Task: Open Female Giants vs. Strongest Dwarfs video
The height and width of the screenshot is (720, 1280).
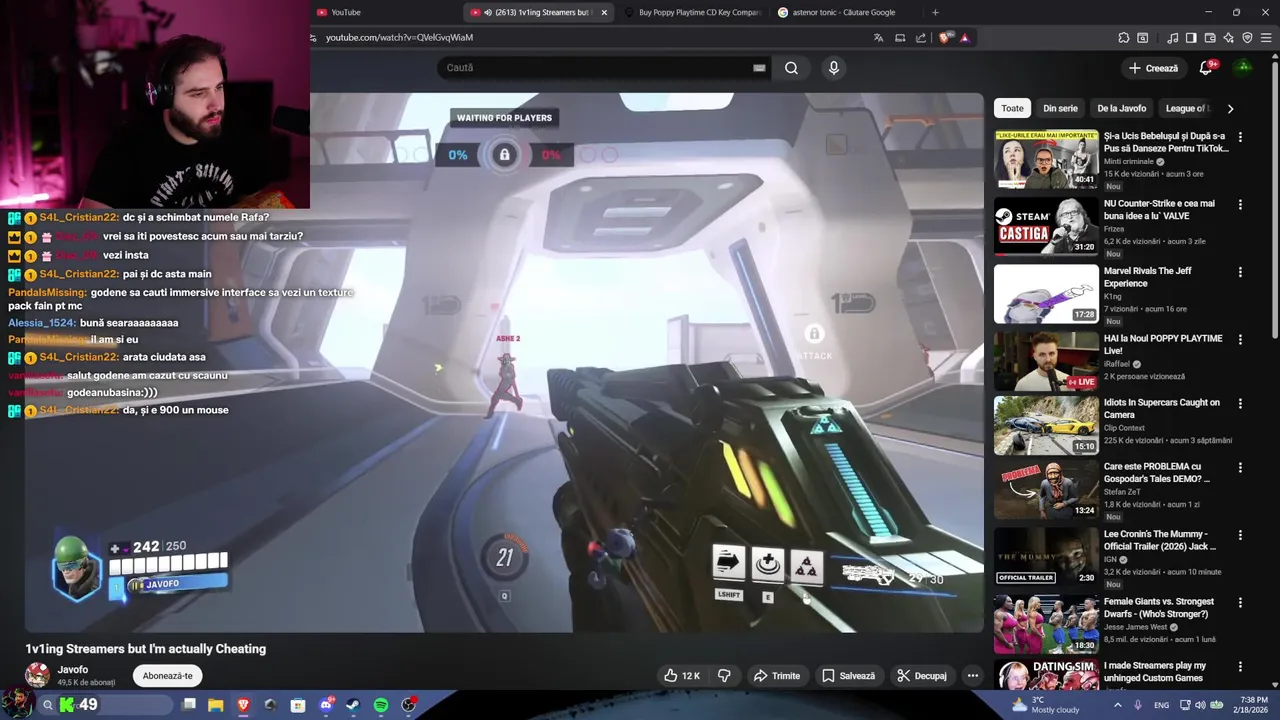Action: [x=1046, y=625]
